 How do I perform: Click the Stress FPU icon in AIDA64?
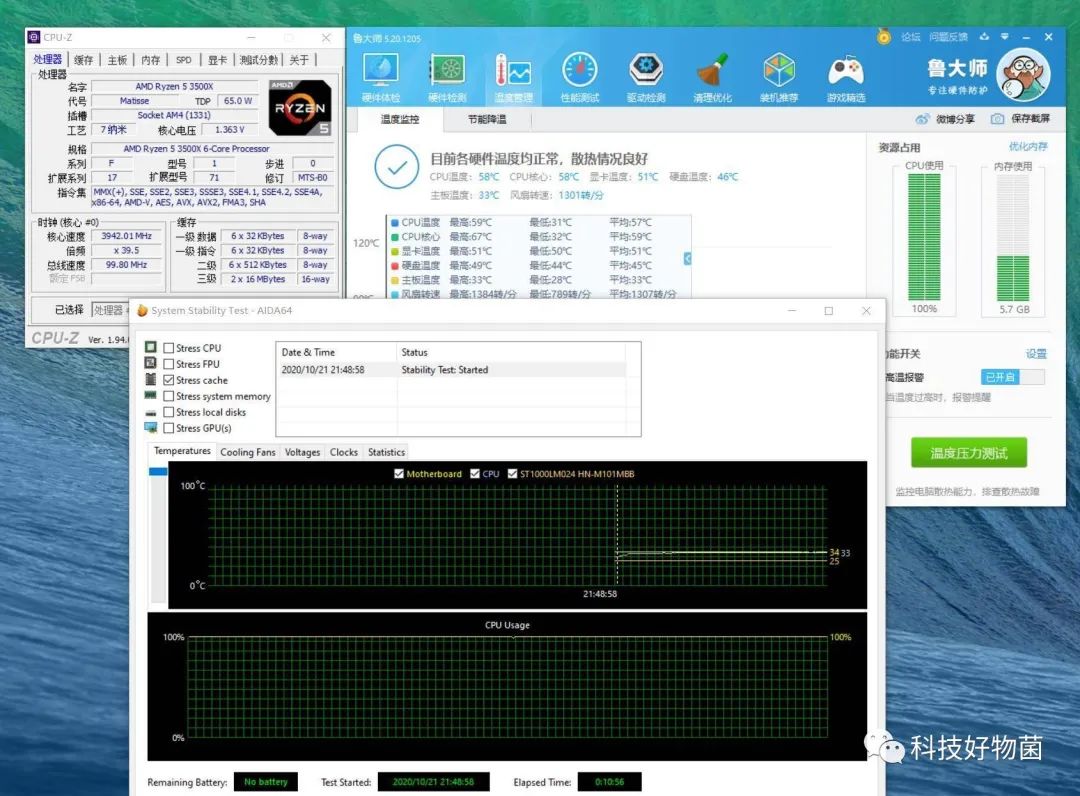click(x=151, y=363)
